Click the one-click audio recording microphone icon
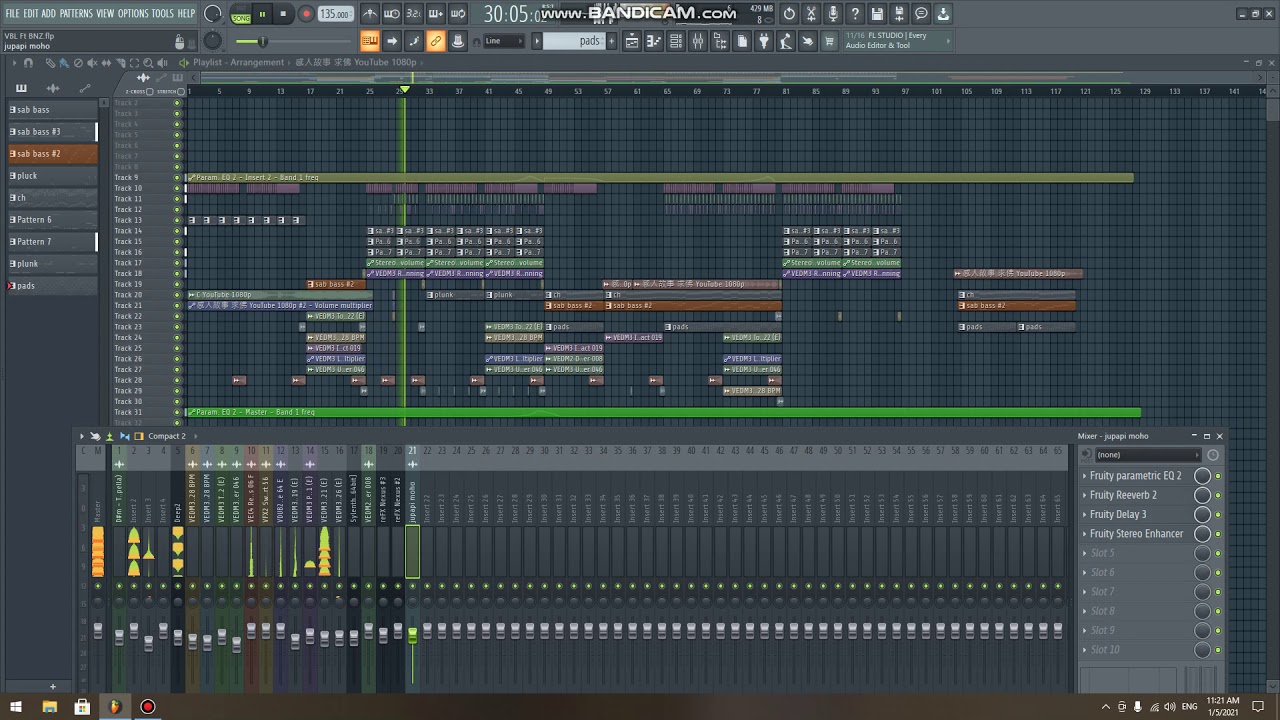Image resolution: width=1280 pixels, height=720 pixels. (832, 14)
